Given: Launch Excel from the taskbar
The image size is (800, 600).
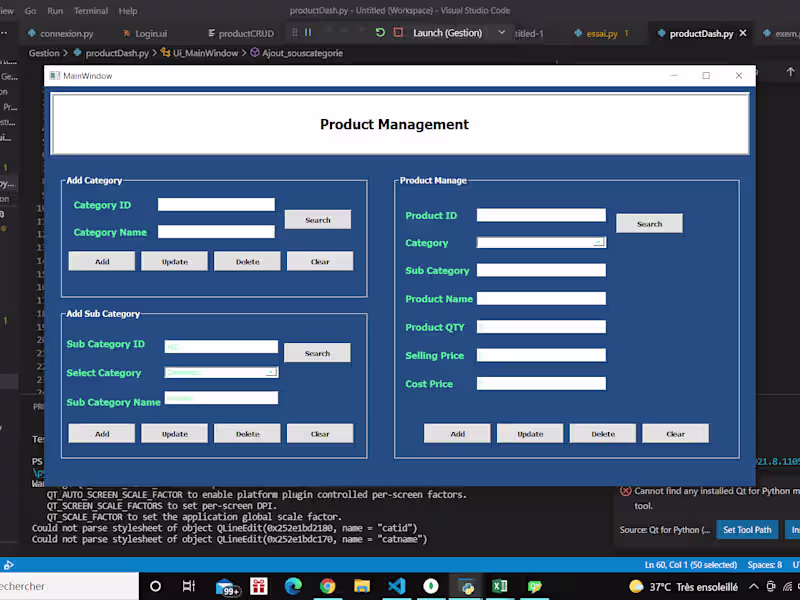Looking at the screenshot, I should coord(499,586).
